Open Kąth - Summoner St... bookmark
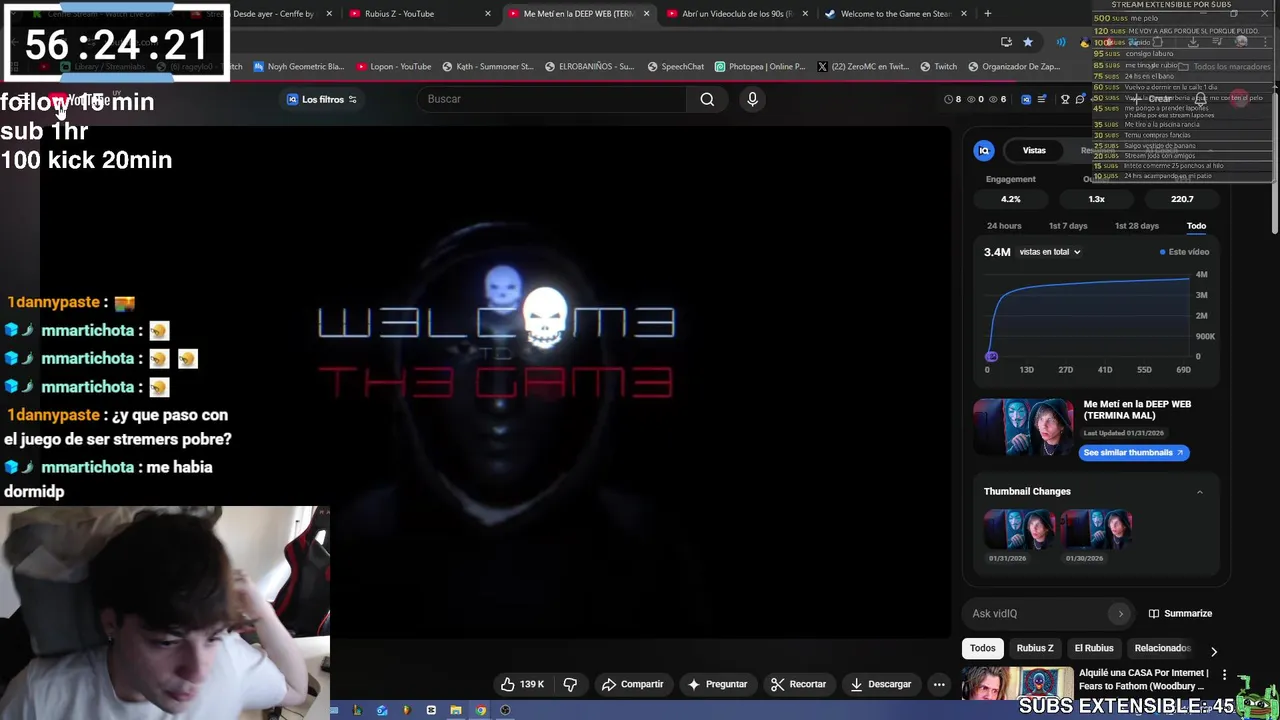The height and width of the screenshot is (720, 1280). pyautogui.click(x=487, y=67)
